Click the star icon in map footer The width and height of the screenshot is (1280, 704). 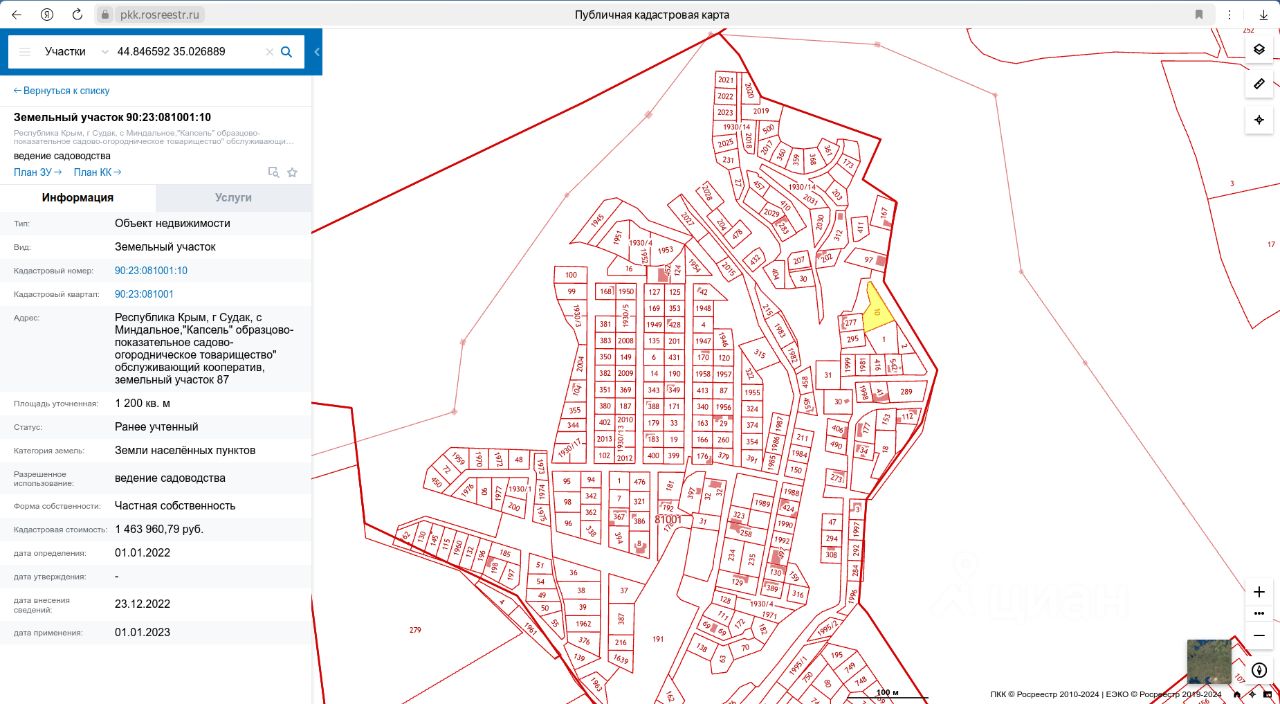pyautogui.click(x=1252, y=694)
